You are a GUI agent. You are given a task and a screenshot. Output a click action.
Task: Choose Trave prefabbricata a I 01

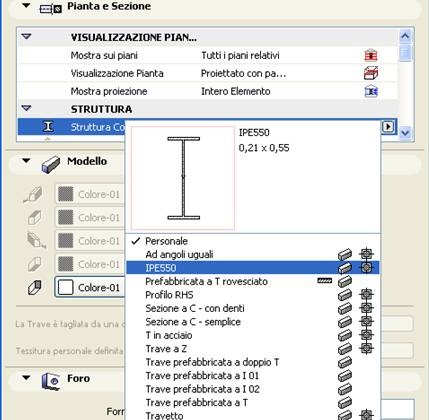(x=202, y=376)
